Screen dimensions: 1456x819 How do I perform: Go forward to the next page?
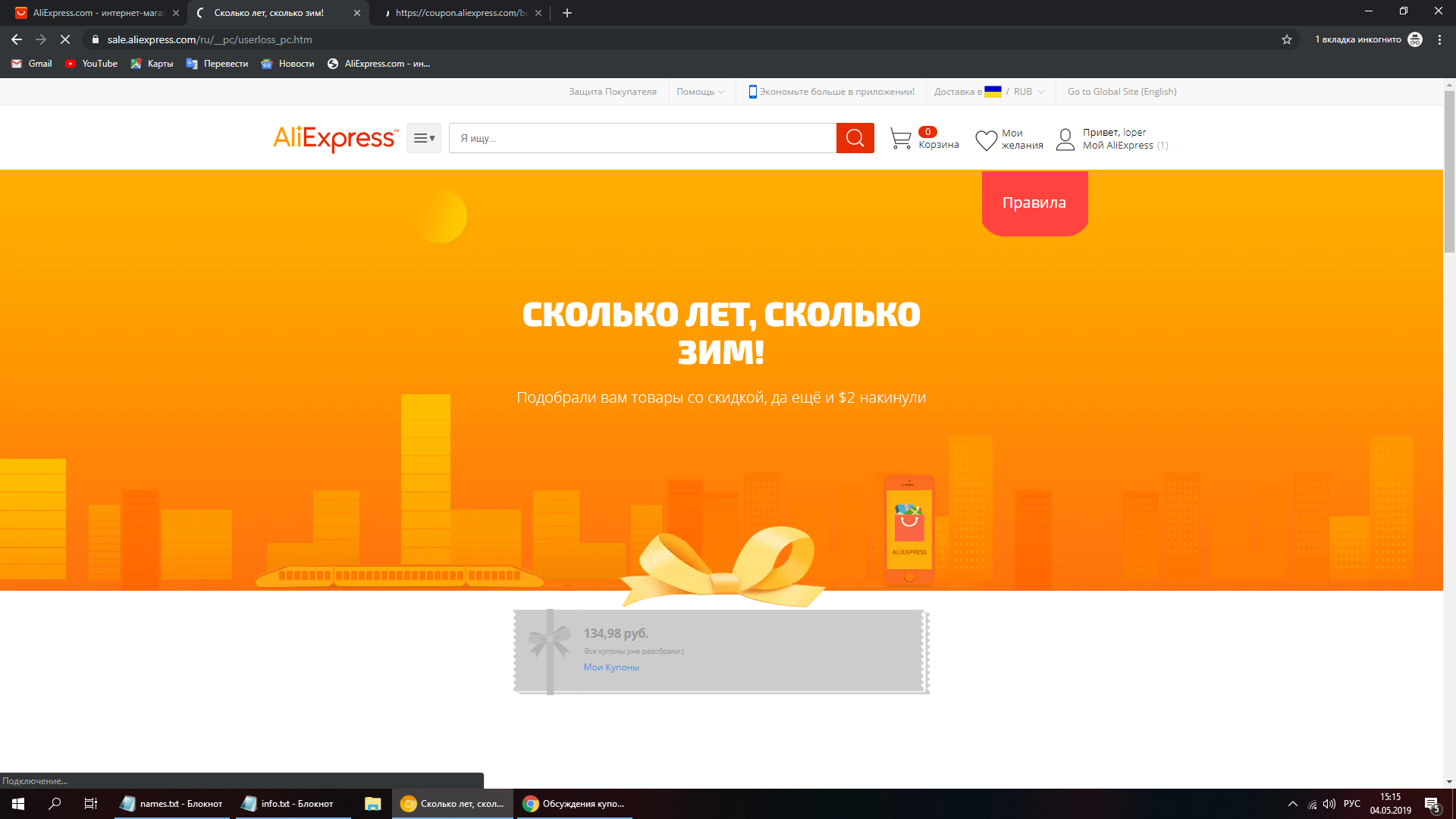[x=41, y=39]
